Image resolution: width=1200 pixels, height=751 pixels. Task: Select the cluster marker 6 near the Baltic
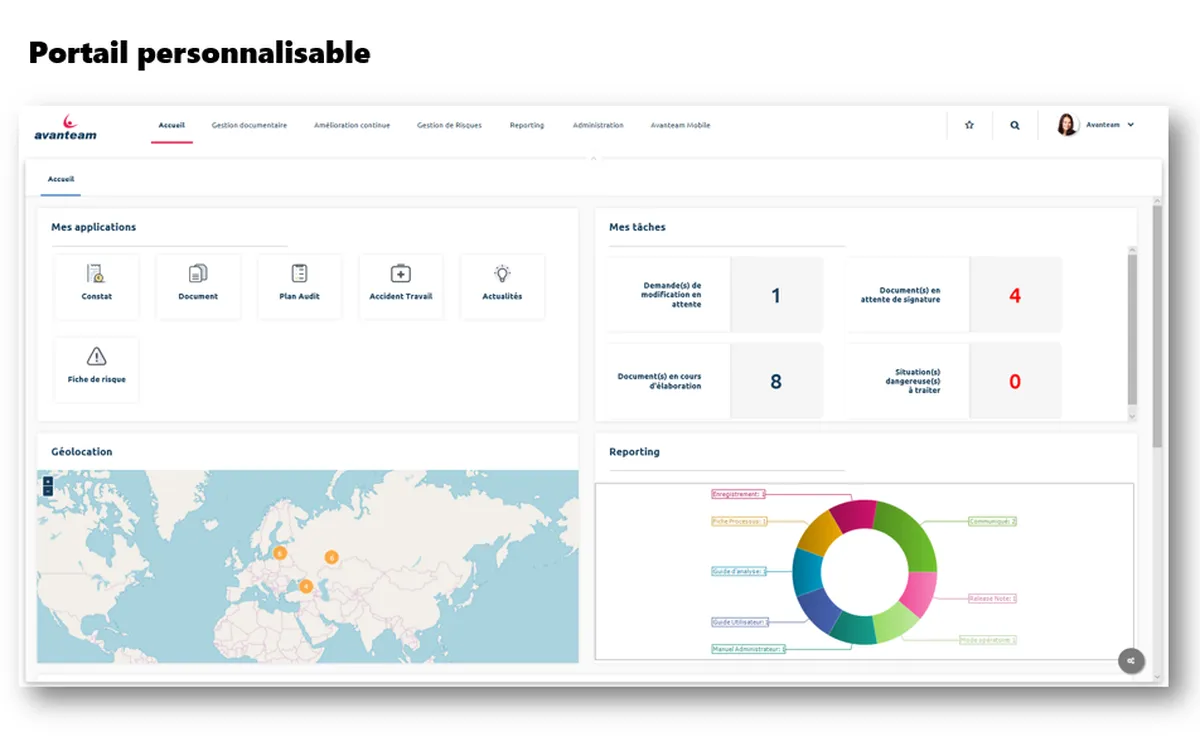[x=279, y=553]
